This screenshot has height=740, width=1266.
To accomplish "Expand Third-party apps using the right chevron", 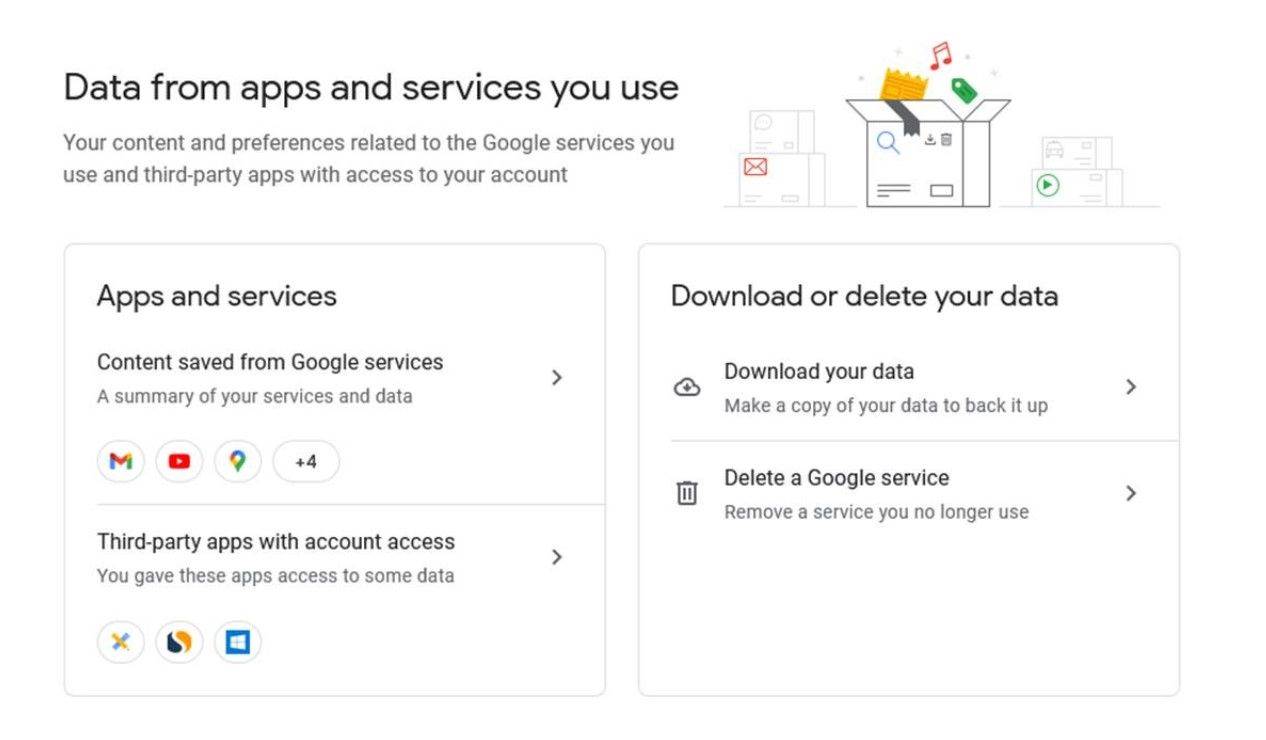I will click(x=557, y=557).
